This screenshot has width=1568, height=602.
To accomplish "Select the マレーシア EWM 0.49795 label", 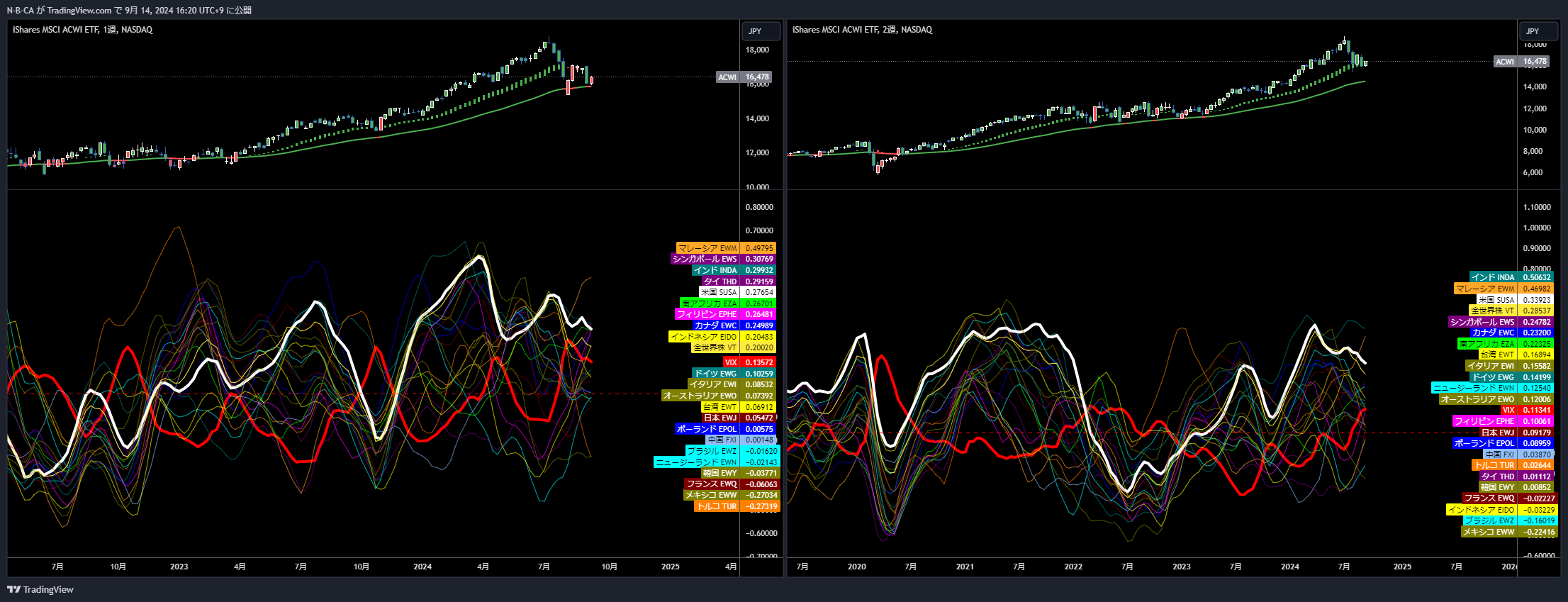I will pos(726,248).
